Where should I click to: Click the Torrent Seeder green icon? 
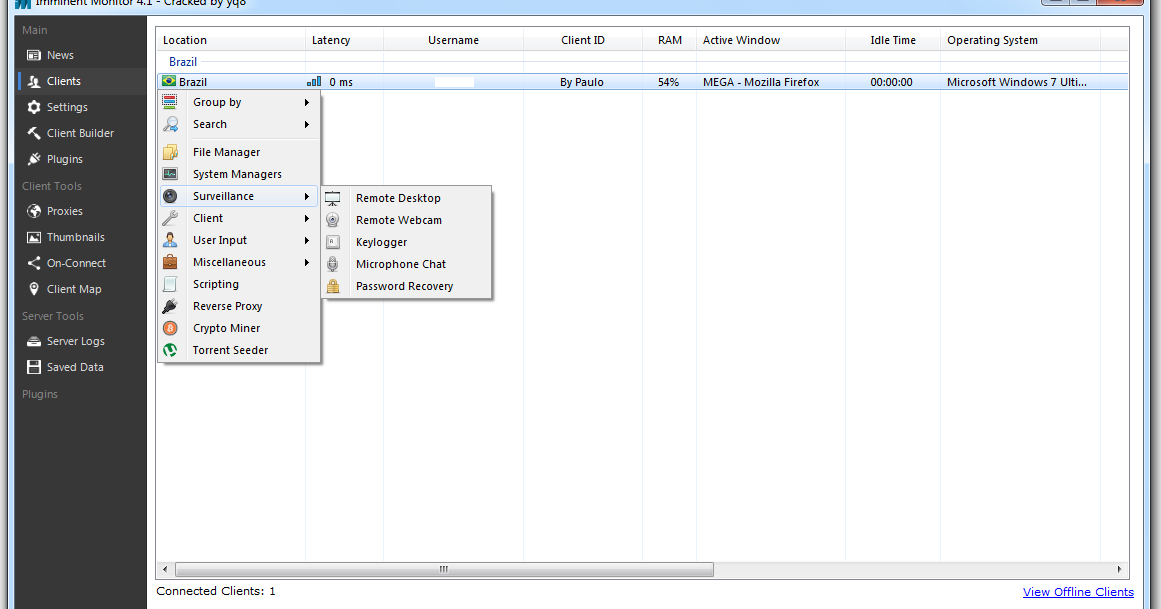(170, 350)
